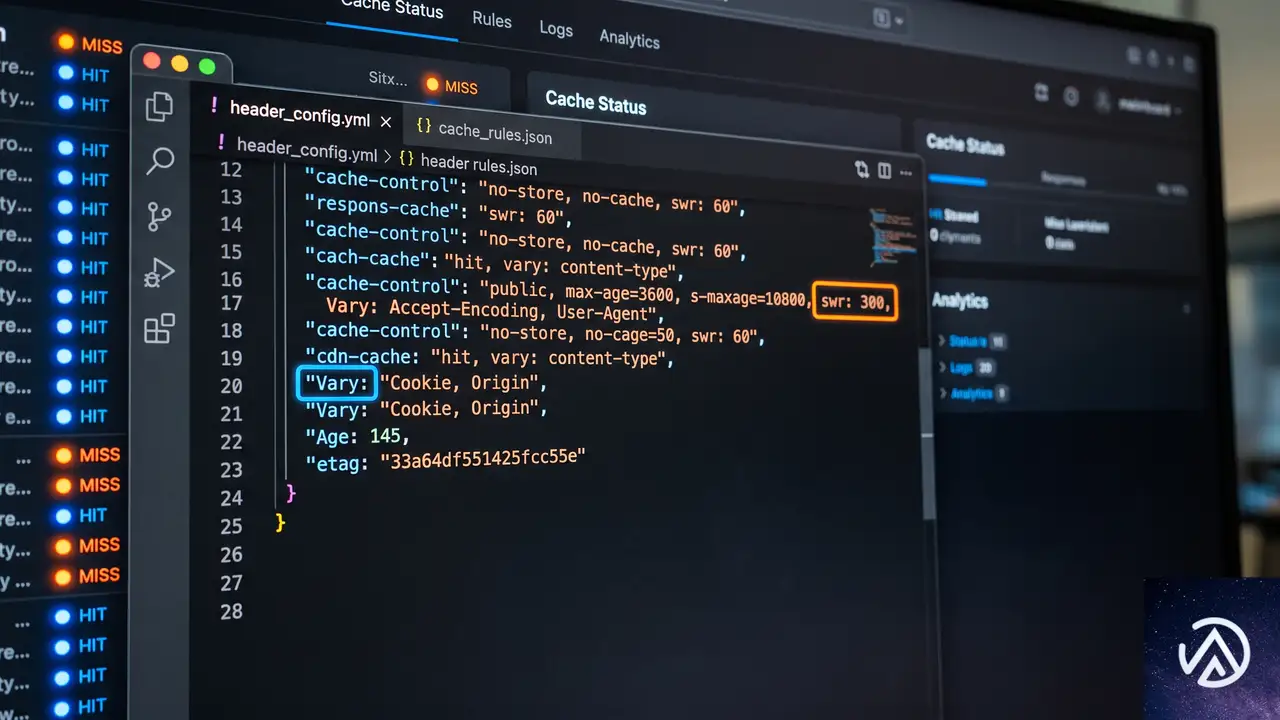Click the curly-braces icon on cache_rules.json tab
1280x720 pixels.
(x=424, y=126)
